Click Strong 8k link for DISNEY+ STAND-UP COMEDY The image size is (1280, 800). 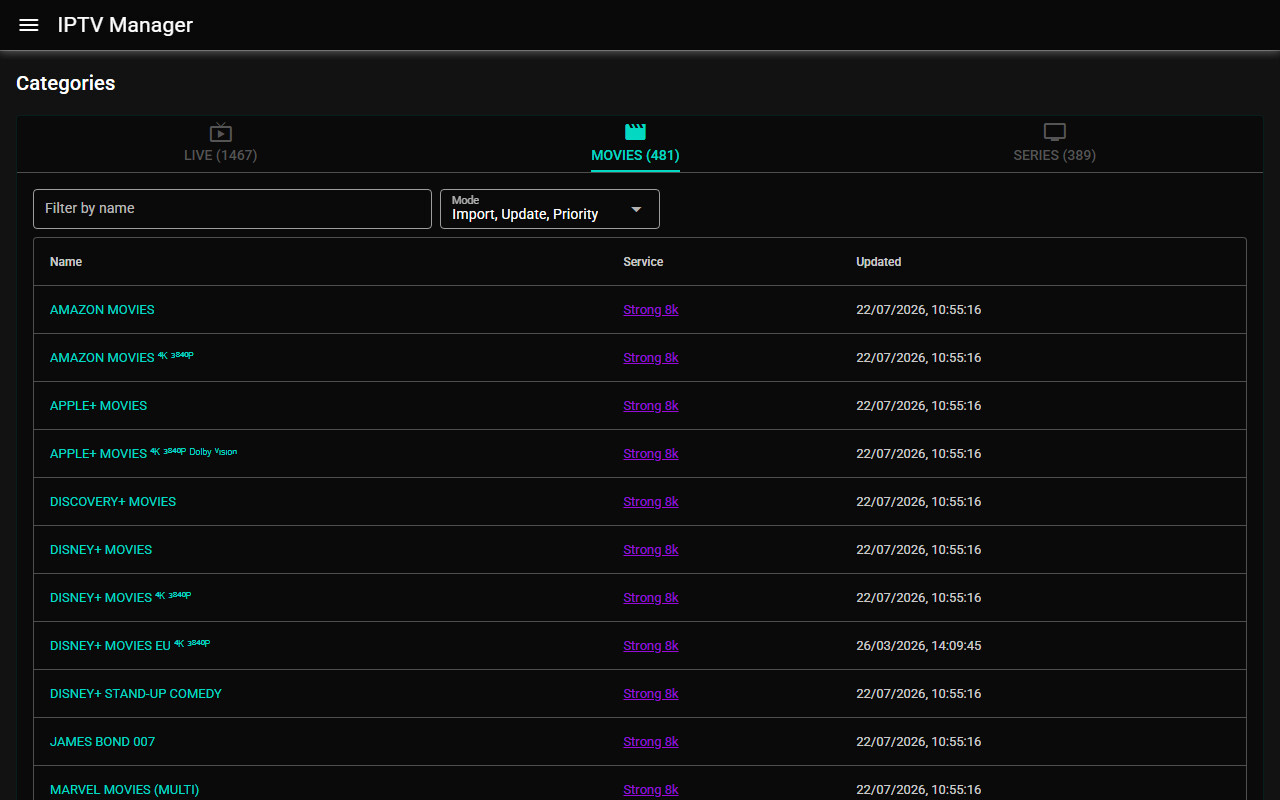pos(651,694)
